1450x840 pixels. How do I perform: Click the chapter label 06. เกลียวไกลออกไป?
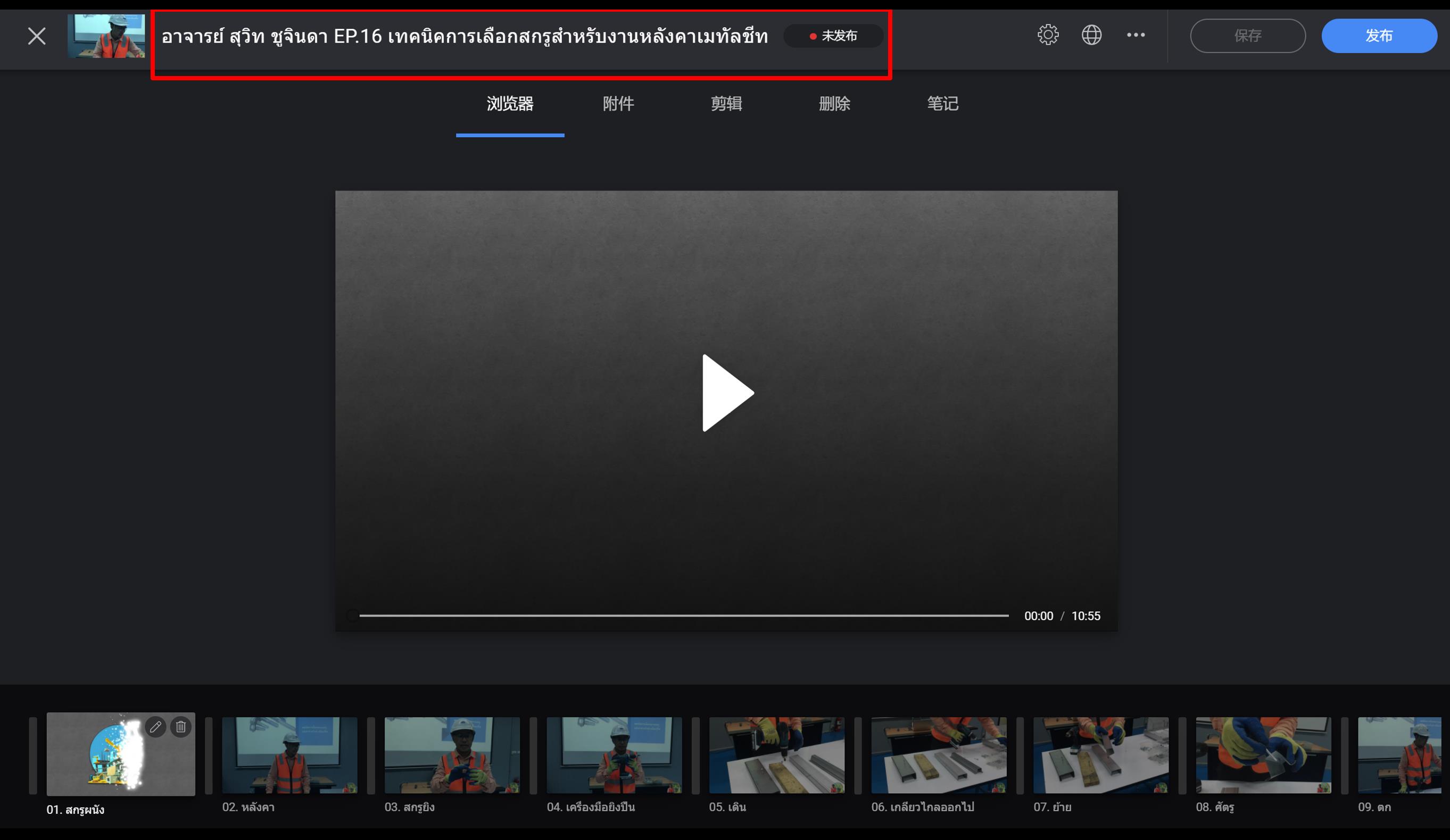click(x=922, y=806)
